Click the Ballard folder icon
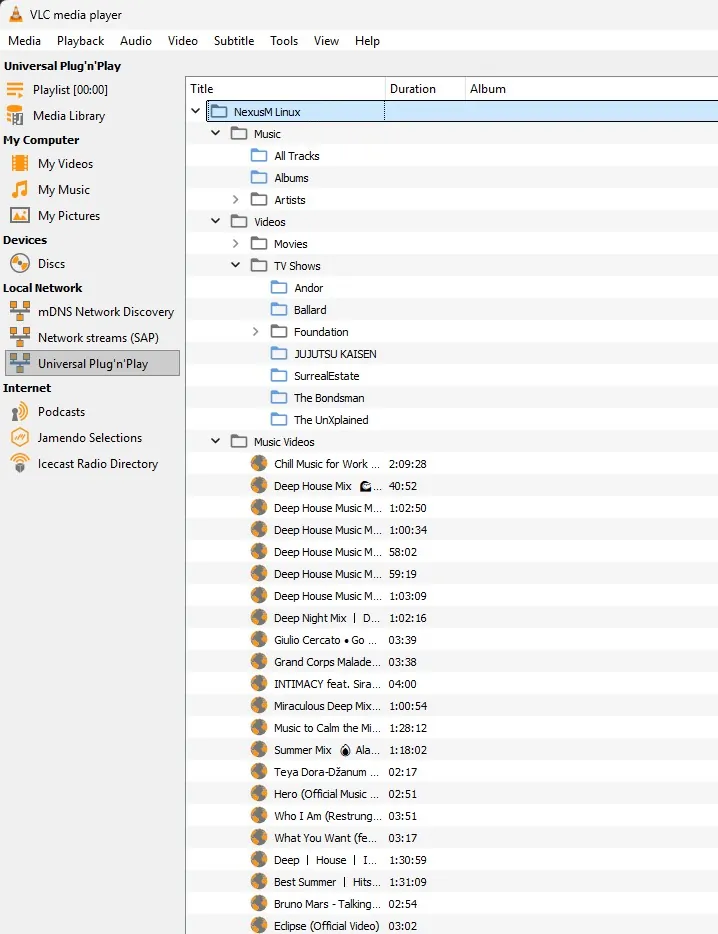 coord(279,310)
